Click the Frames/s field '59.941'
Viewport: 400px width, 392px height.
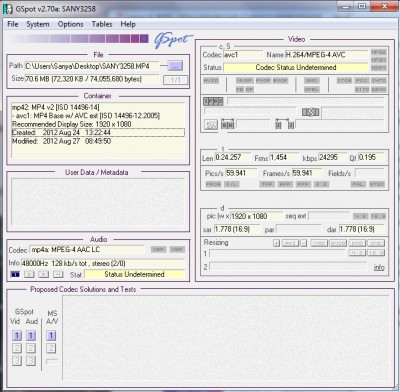pyautogui.click(x=307, y=173)
